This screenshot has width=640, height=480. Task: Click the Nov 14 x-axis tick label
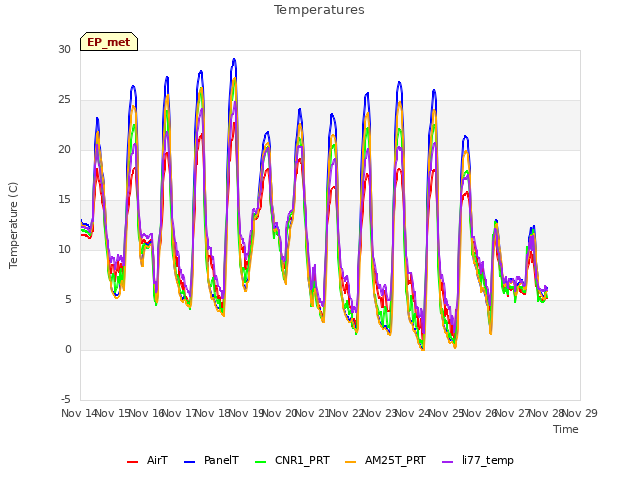coord(79,413)
